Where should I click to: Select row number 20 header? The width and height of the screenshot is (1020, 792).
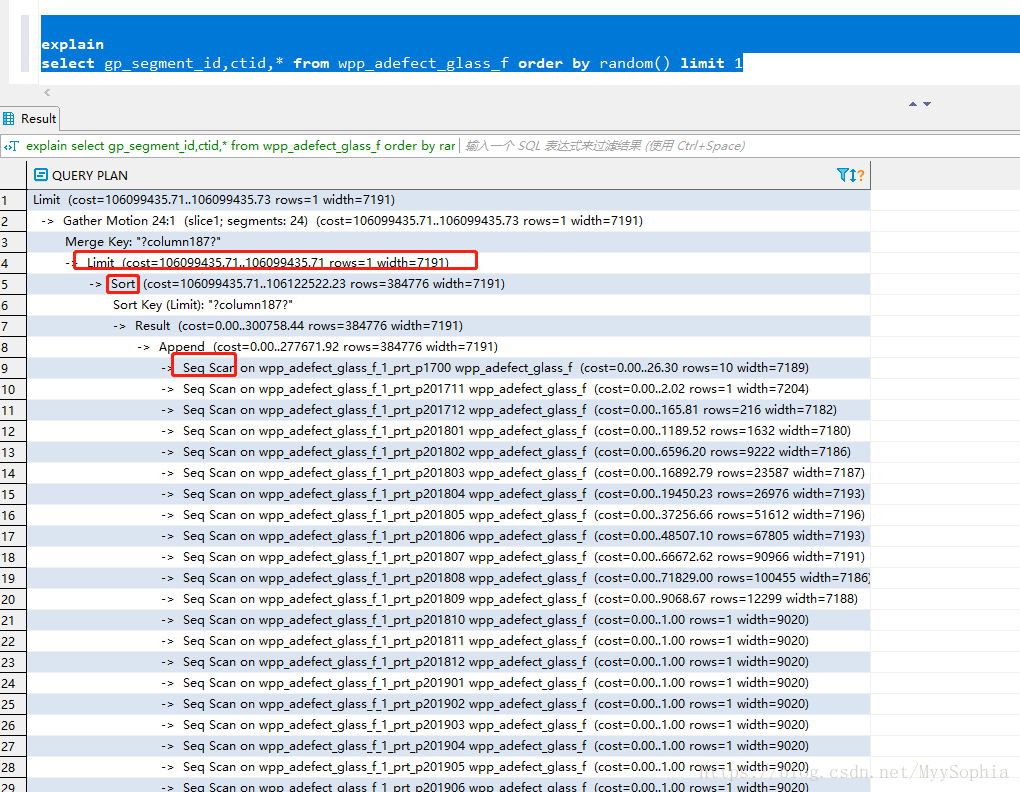(x=13, y=600)
